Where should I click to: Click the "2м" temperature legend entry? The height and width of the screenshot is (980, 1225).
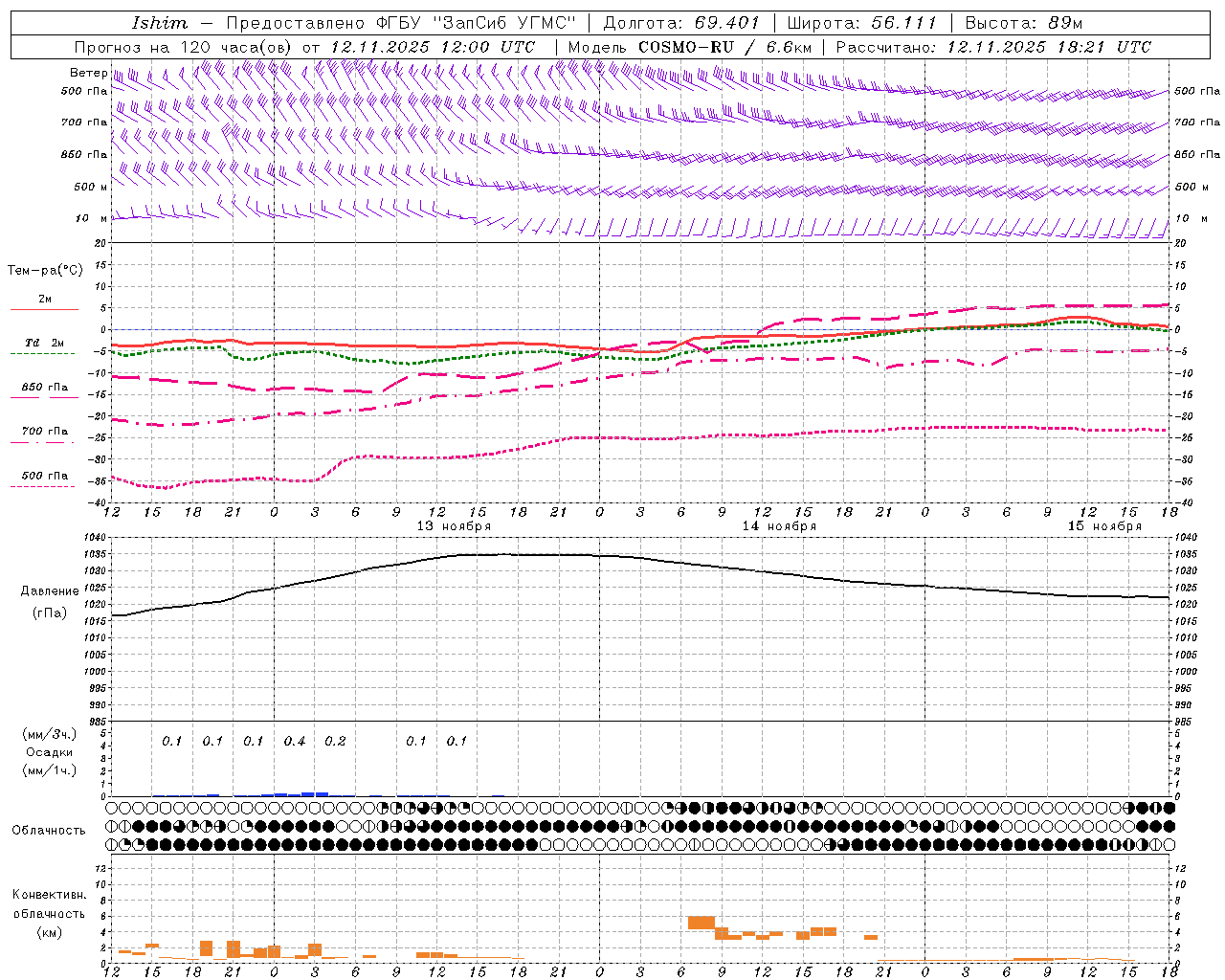tap(45, 299)
